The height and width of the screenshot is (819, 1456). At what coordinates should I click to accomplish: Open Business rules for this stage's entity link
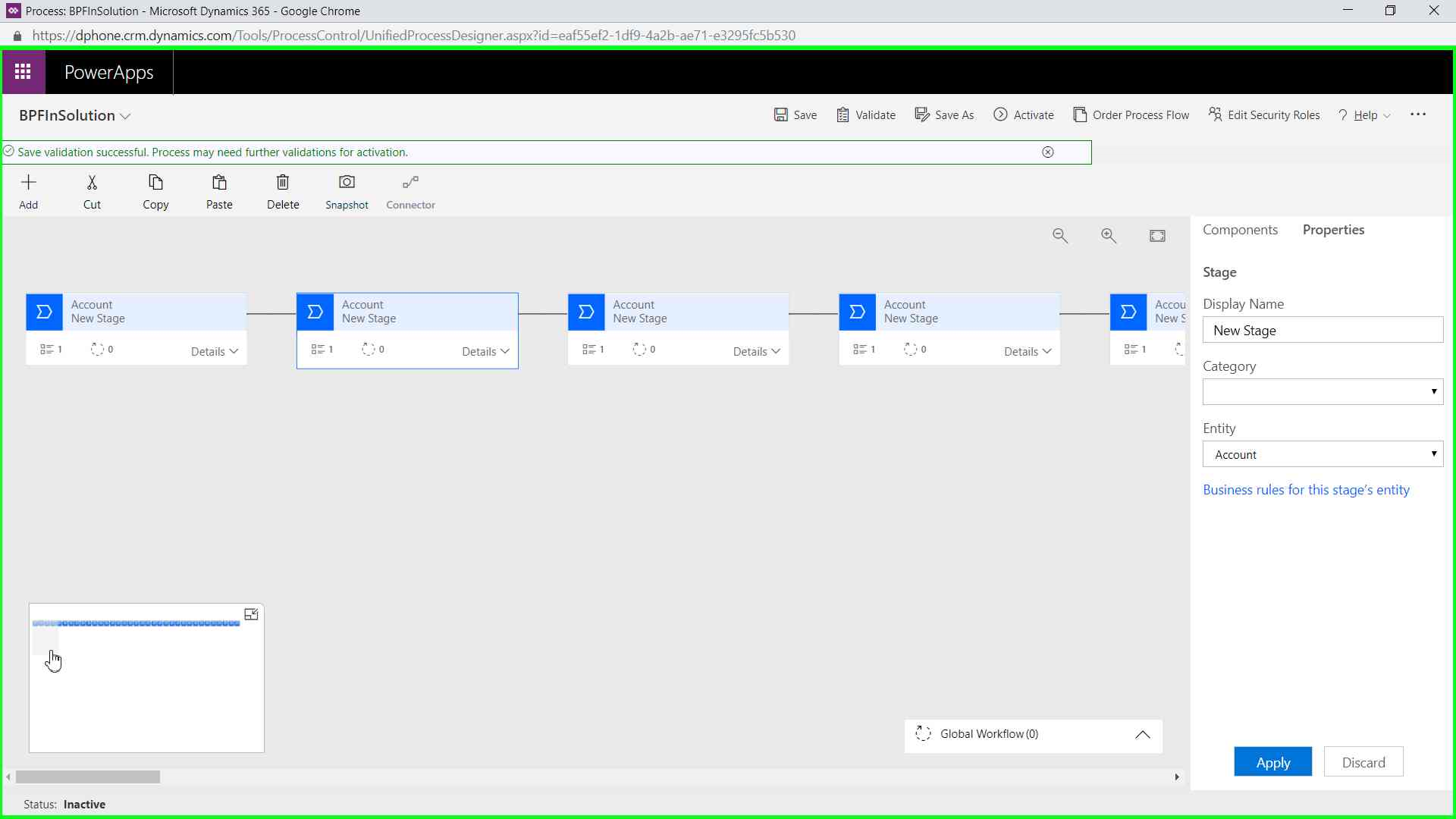[x=1306, y=490]
